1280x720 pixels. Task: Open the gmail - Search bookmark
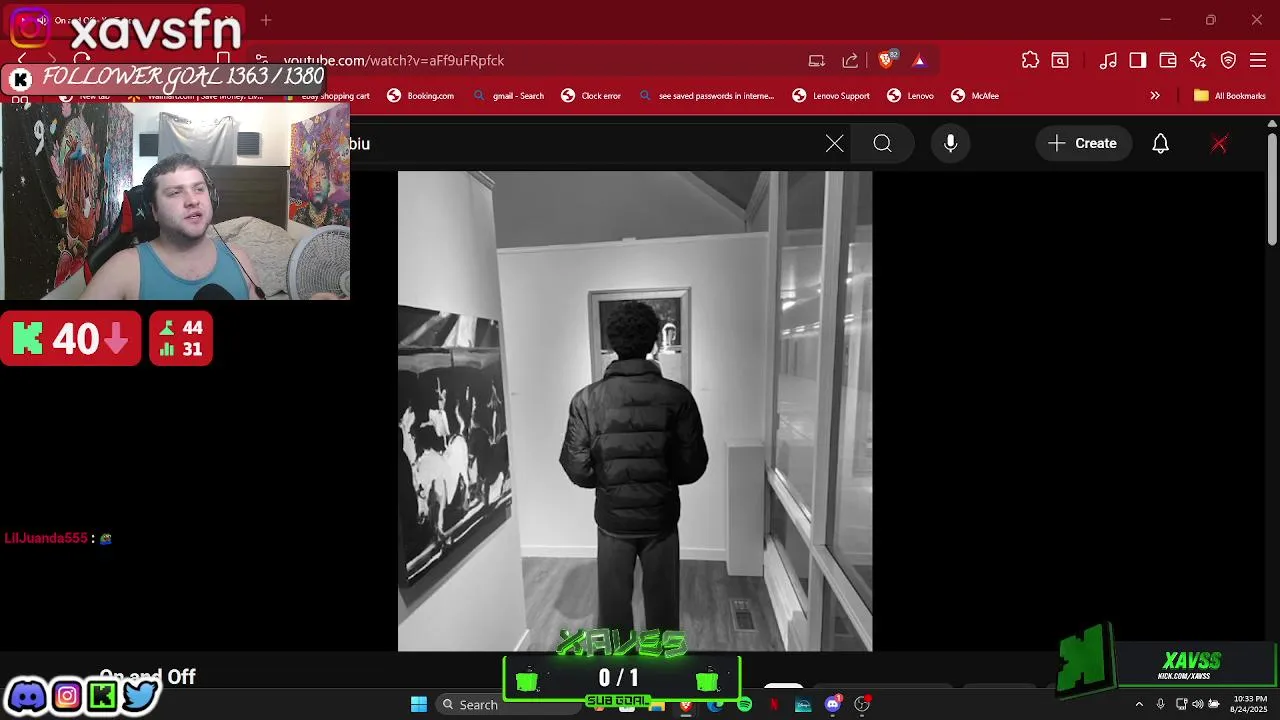point(508,96)
